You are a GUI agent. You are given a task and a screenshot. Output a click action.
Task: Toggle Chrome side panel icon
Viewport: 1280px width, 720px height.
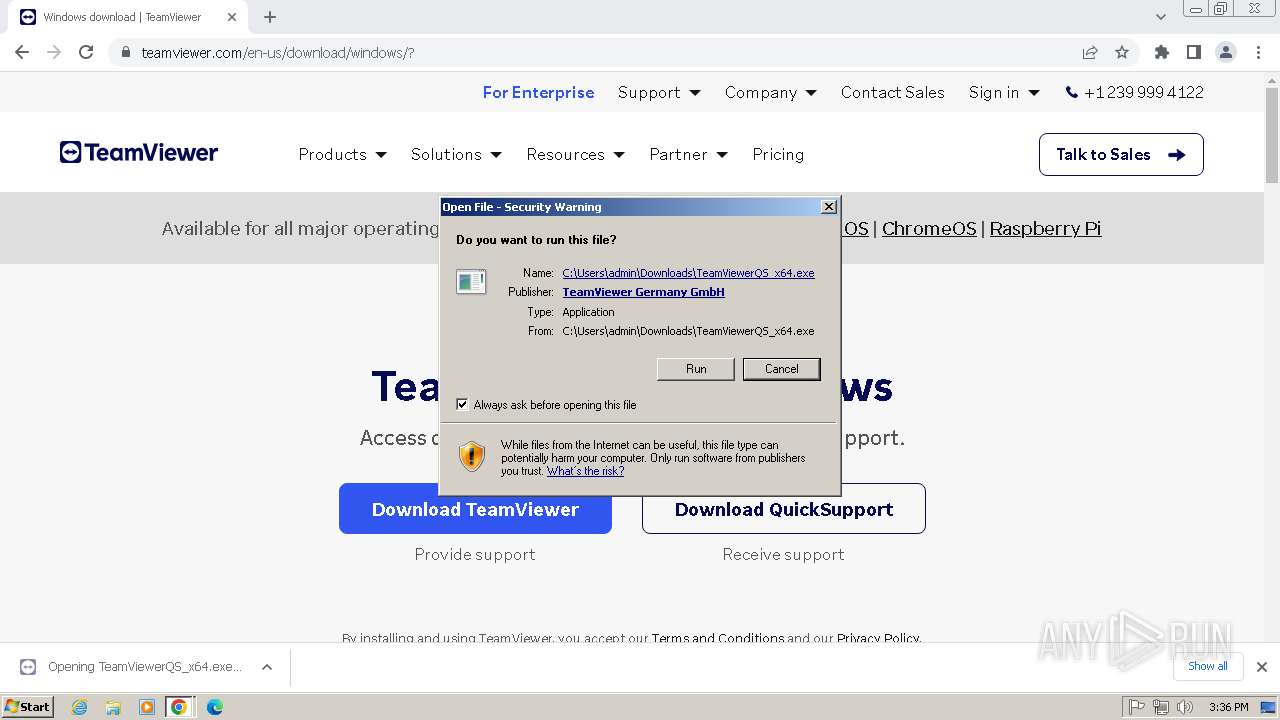pos(1193,52)
